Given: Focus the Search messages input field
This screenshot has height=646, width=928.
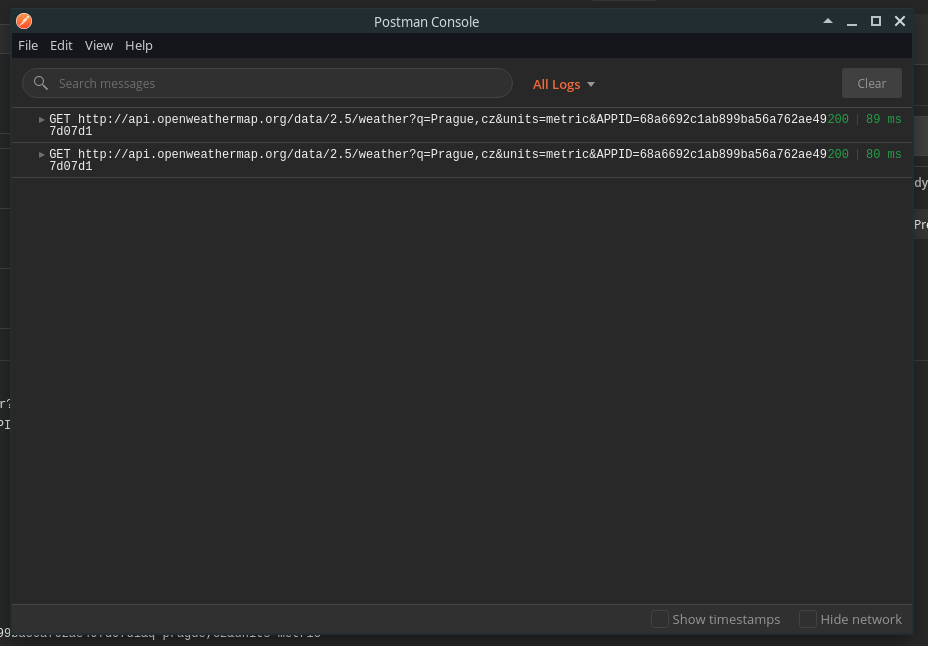Looking at the screenshot, I should coord(268,83).
